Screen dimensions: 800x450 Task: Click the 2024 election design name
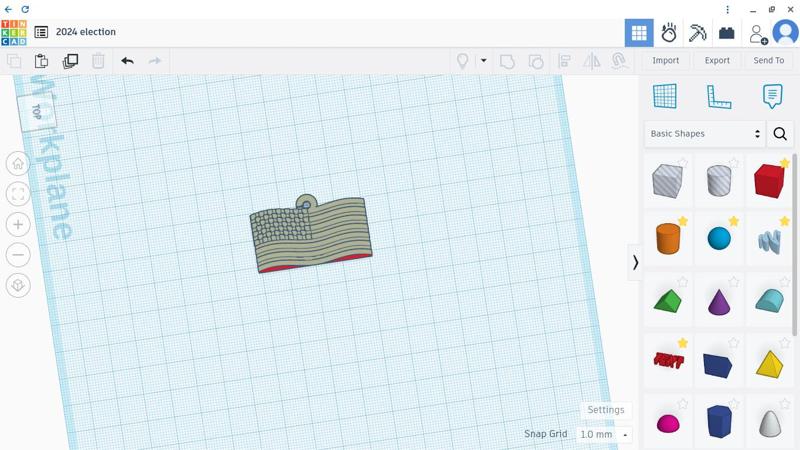click(x=86, y=32)
